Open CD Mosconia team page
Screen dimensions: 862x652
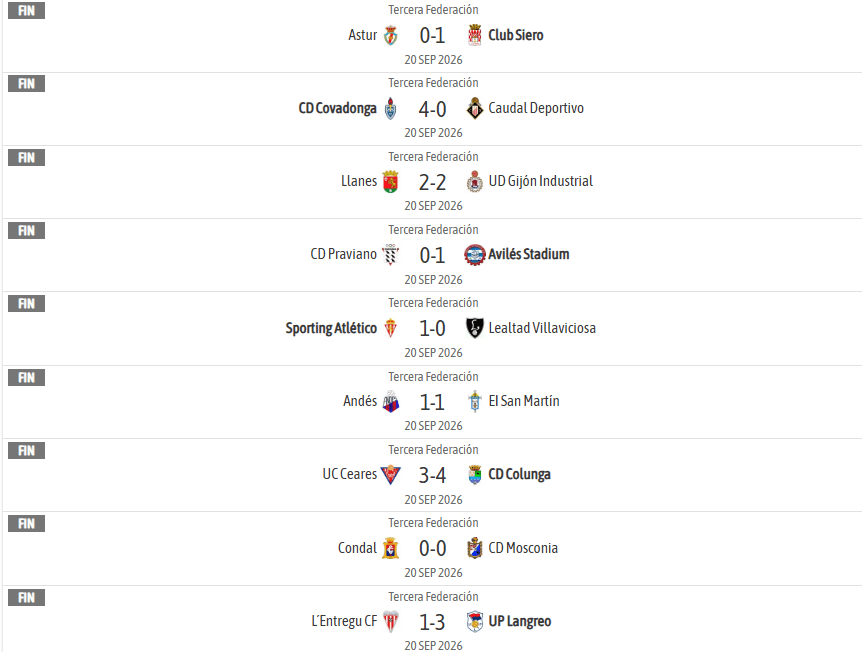pos(523,548)
